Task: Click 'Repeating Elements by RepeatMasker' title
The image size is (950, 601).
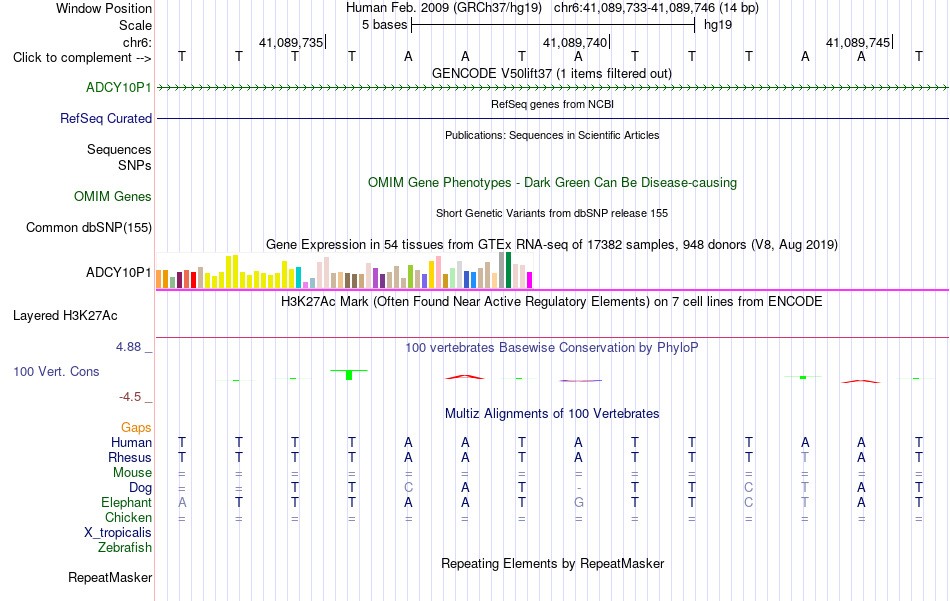Action: coord(552,563)
